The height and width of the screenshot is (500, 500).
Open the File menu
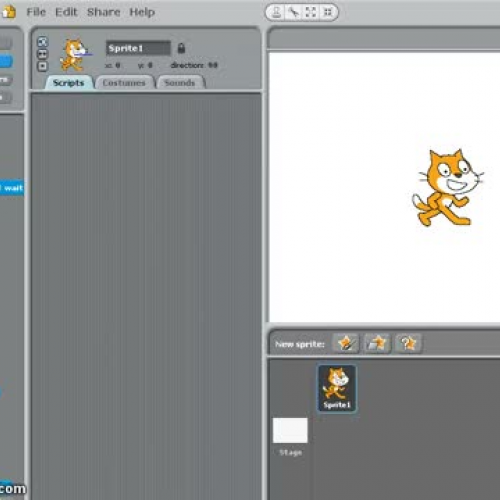(36, 12)
